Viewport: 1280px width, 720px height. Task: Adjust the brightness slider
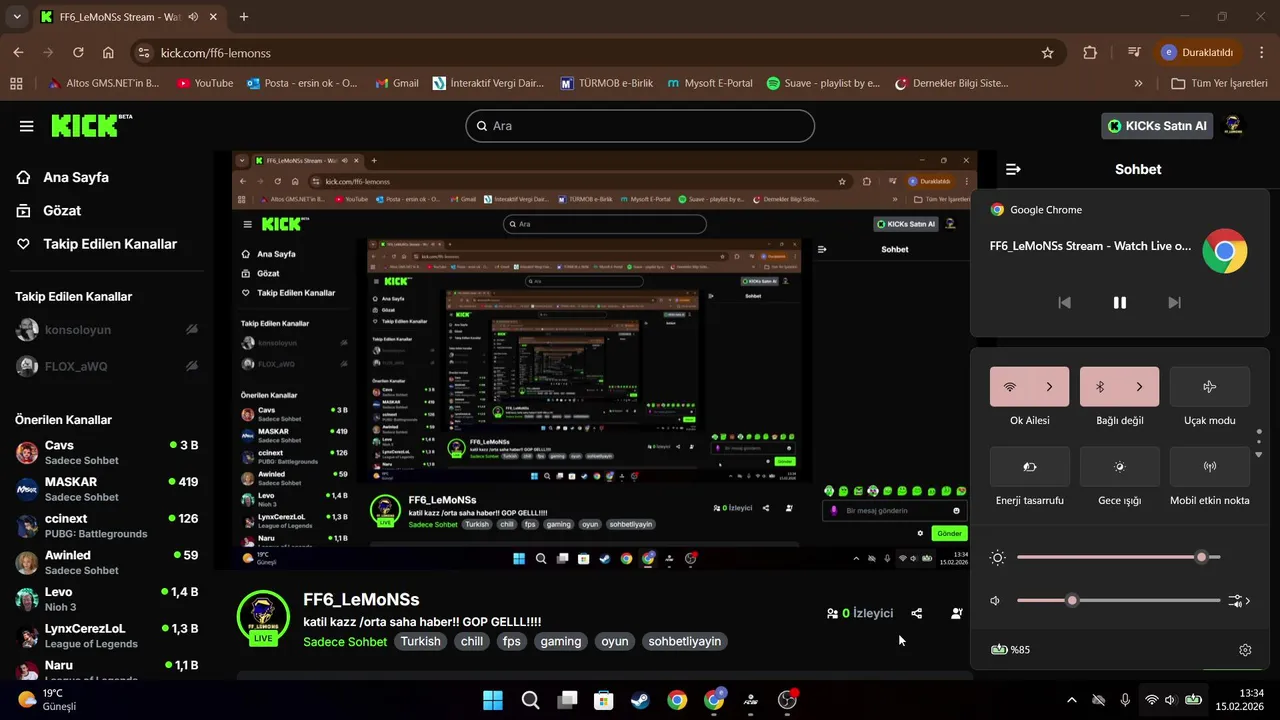click(x=1118, y=557)
